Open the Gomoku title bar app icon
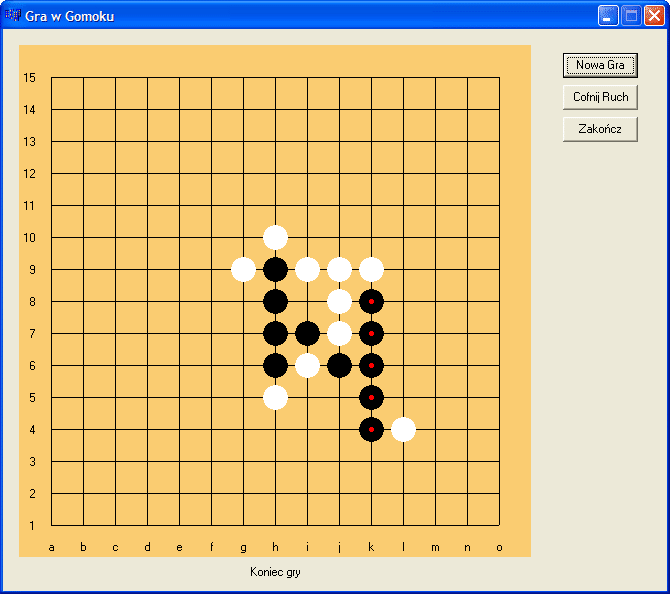670x594 pixels. click(13, 16)
